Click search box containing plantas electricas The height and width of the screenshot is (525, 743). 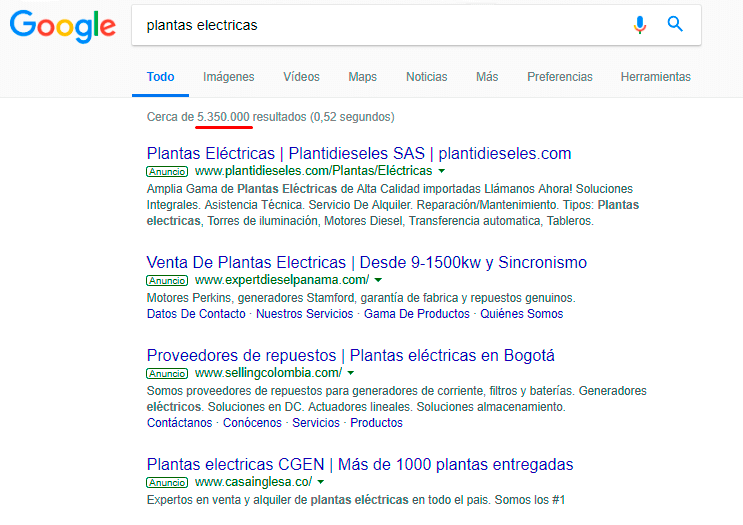pyautogui.click(x=379, y=25)
